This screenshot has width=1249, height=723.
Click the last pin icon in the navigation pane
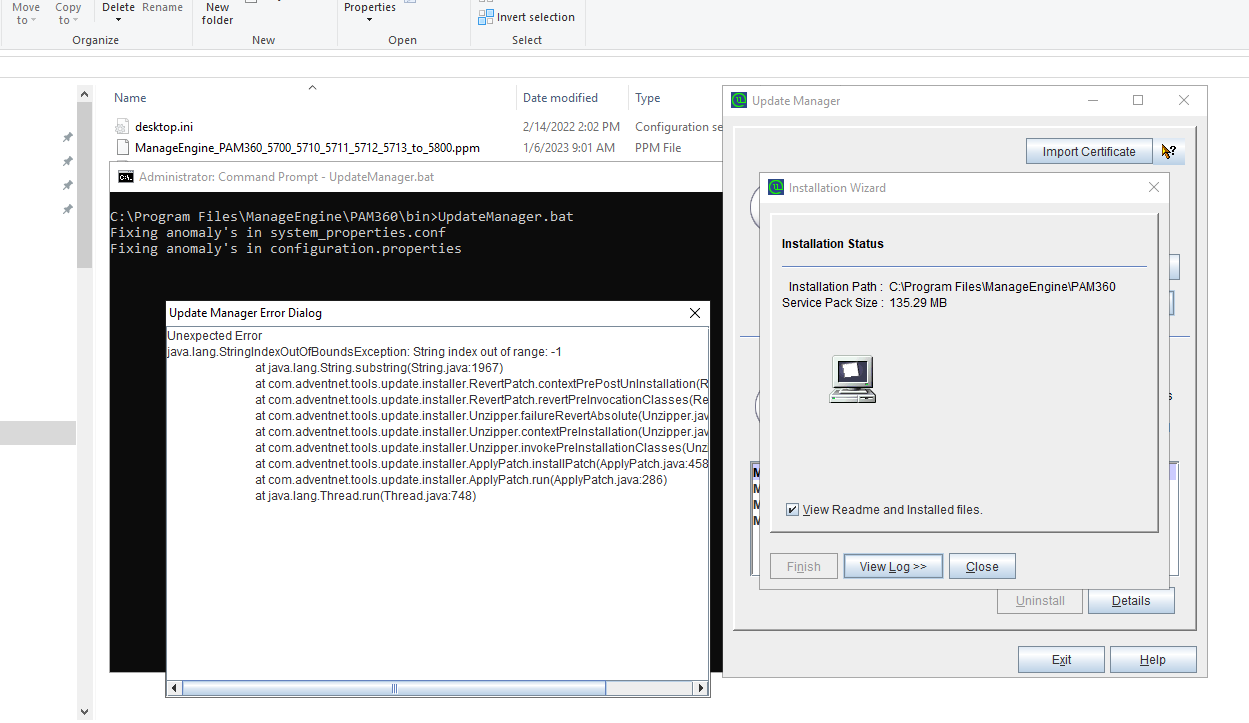tap(68, 209)
